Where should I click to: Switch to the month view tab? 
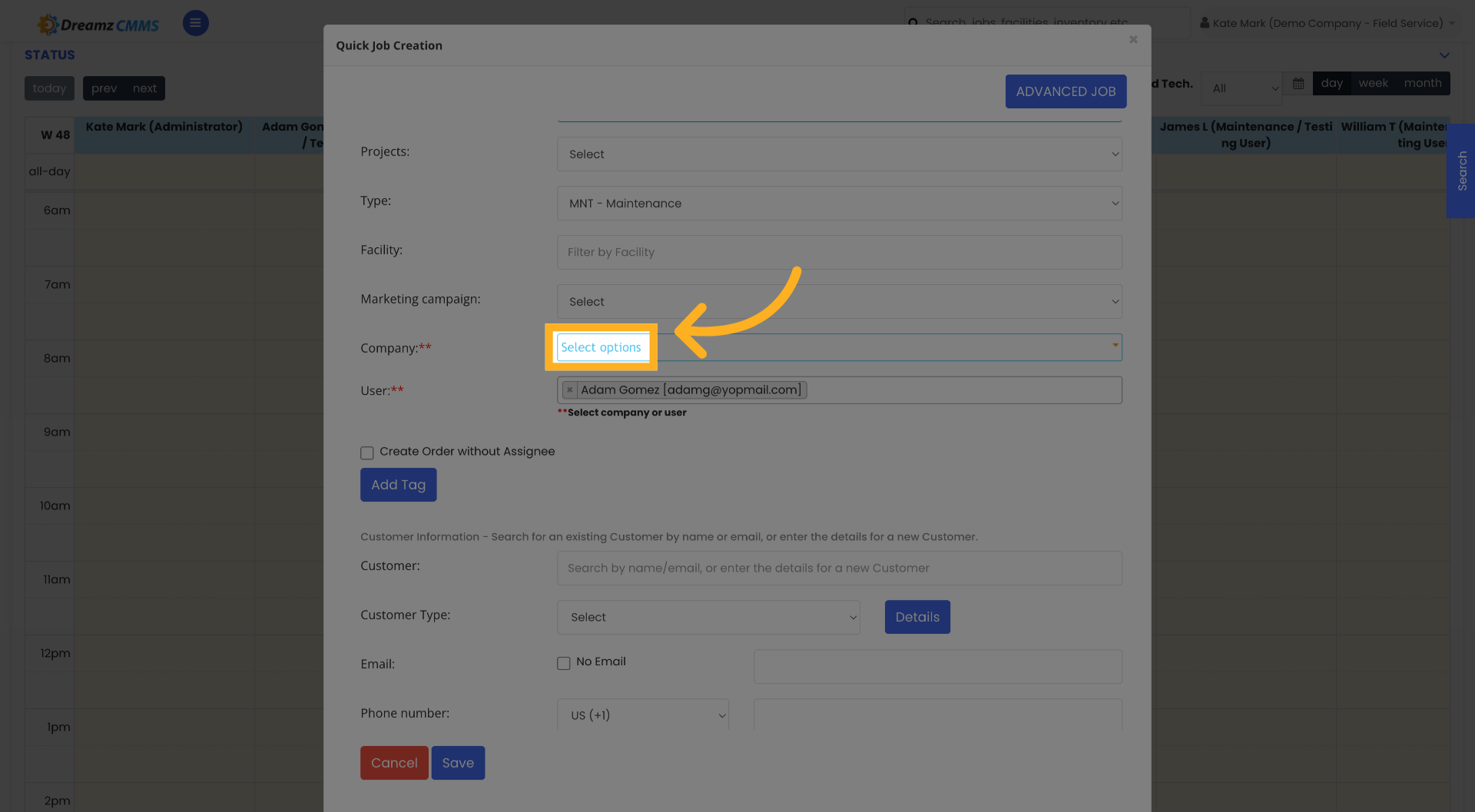click(1422, 83)
